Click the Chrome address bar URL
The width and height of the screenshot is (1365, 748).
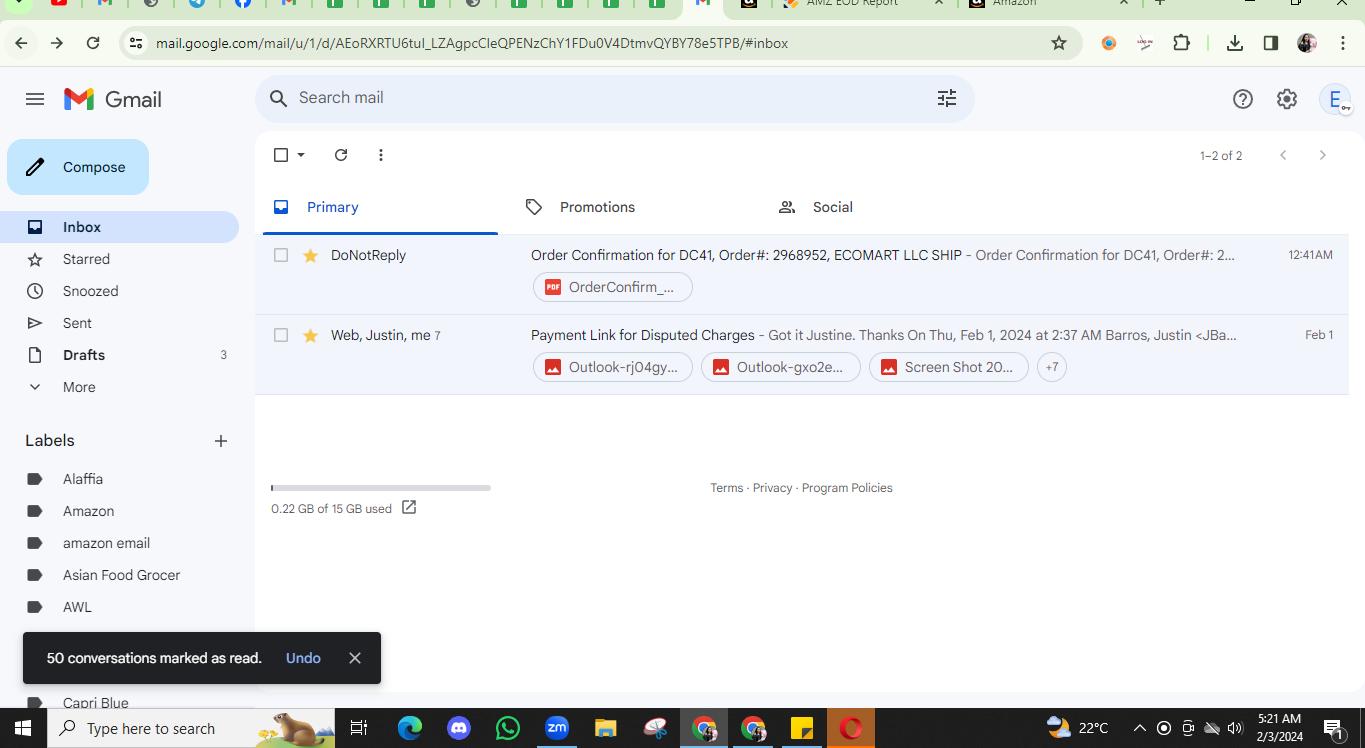(x=472, y=43)
